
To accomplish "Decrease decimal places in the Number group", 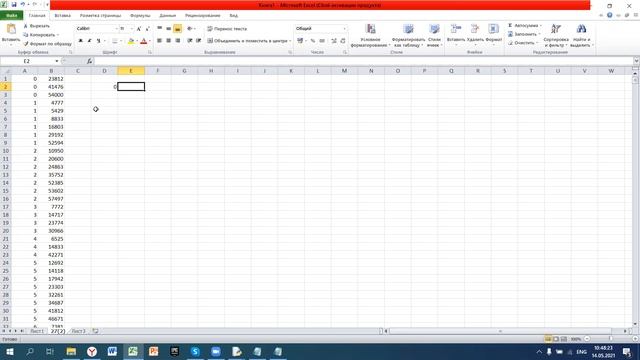I will 343,40.
